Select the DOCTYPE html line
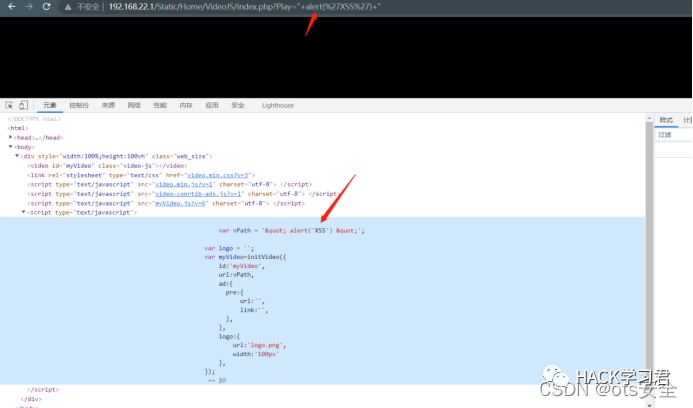This screenshot has width=693, height=408. click(x=34, y=119)
